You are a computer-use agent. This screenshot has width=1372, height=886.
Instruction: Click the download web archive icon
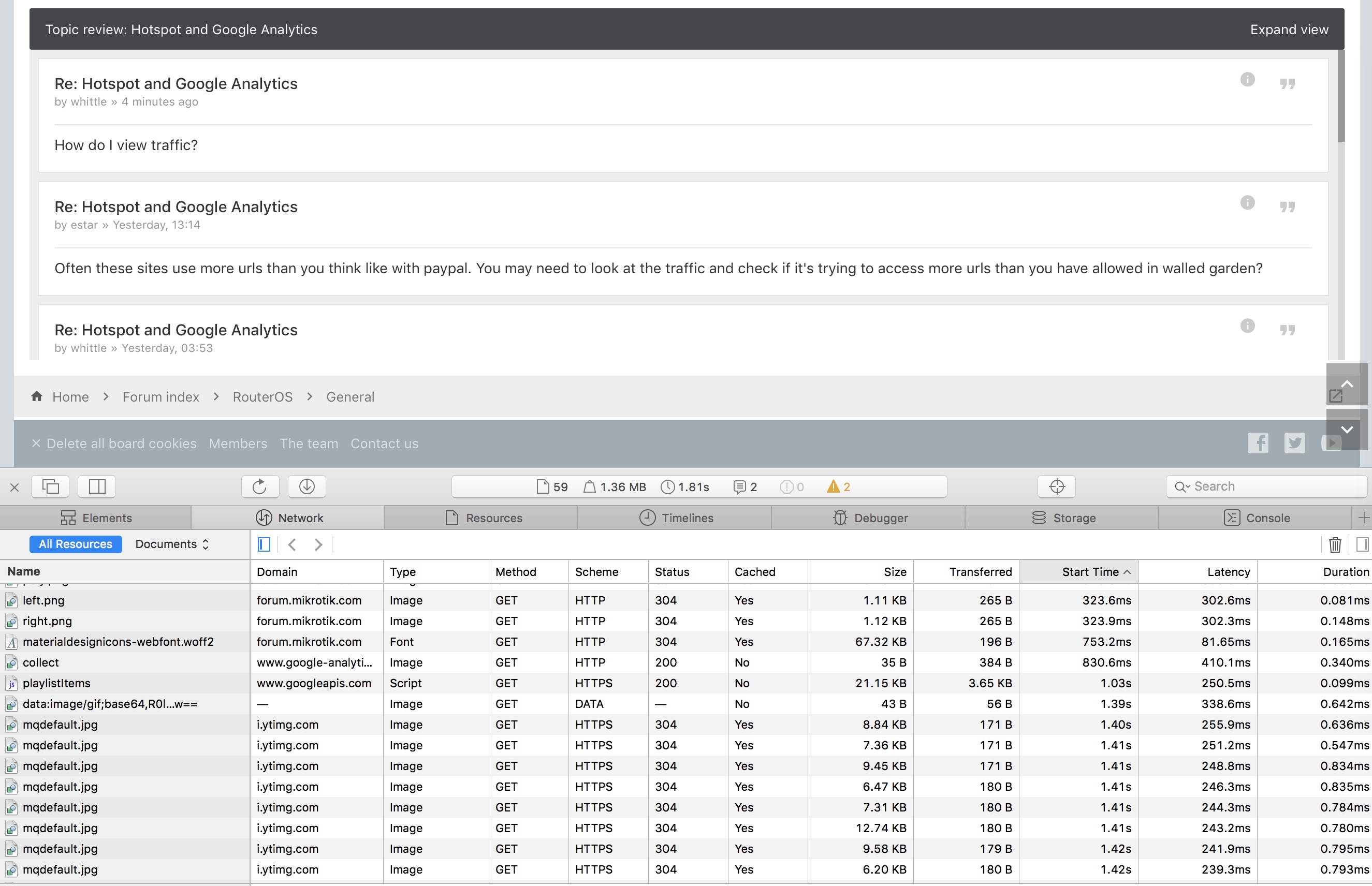[x=306, y=486]
